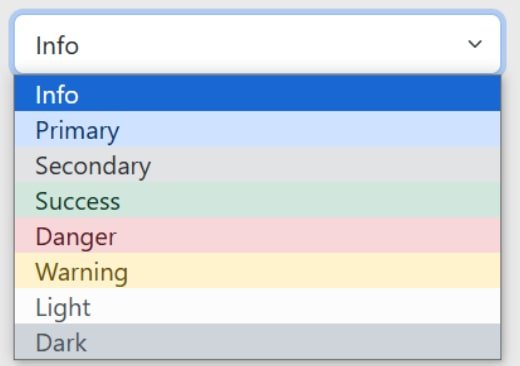This screenshot has width=520, height=366.
Task: Click the green-tinted list row
Action: (x=257, y=200)
